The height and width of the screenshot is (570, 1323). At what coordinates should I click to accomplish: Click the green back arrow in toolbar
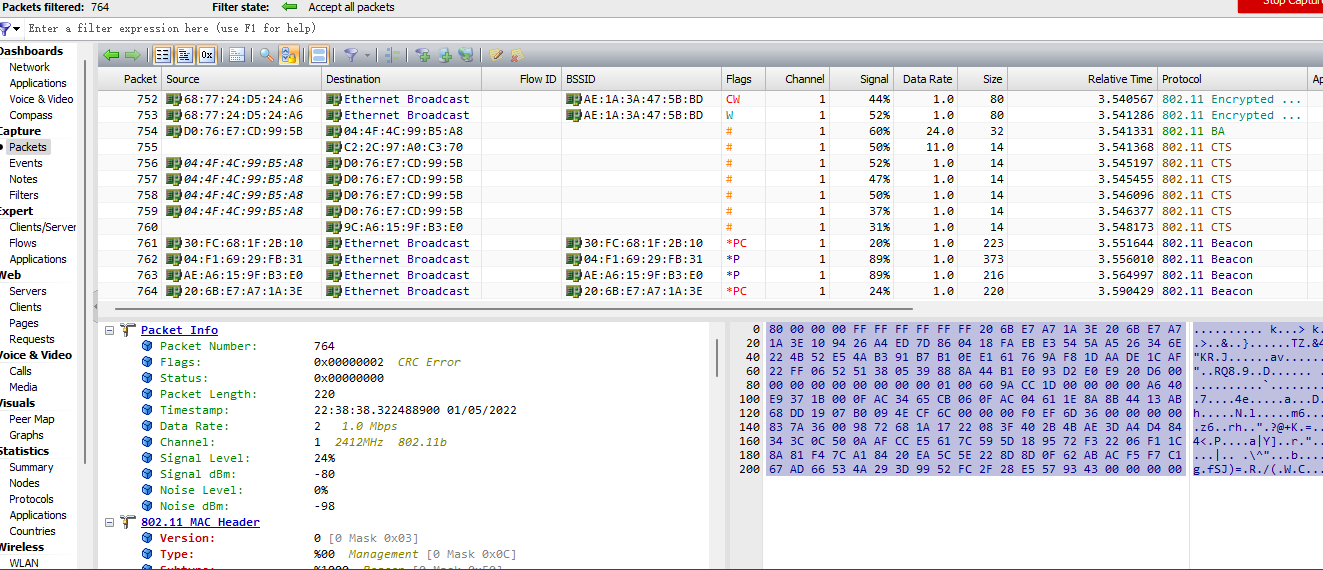pos(111,55)
